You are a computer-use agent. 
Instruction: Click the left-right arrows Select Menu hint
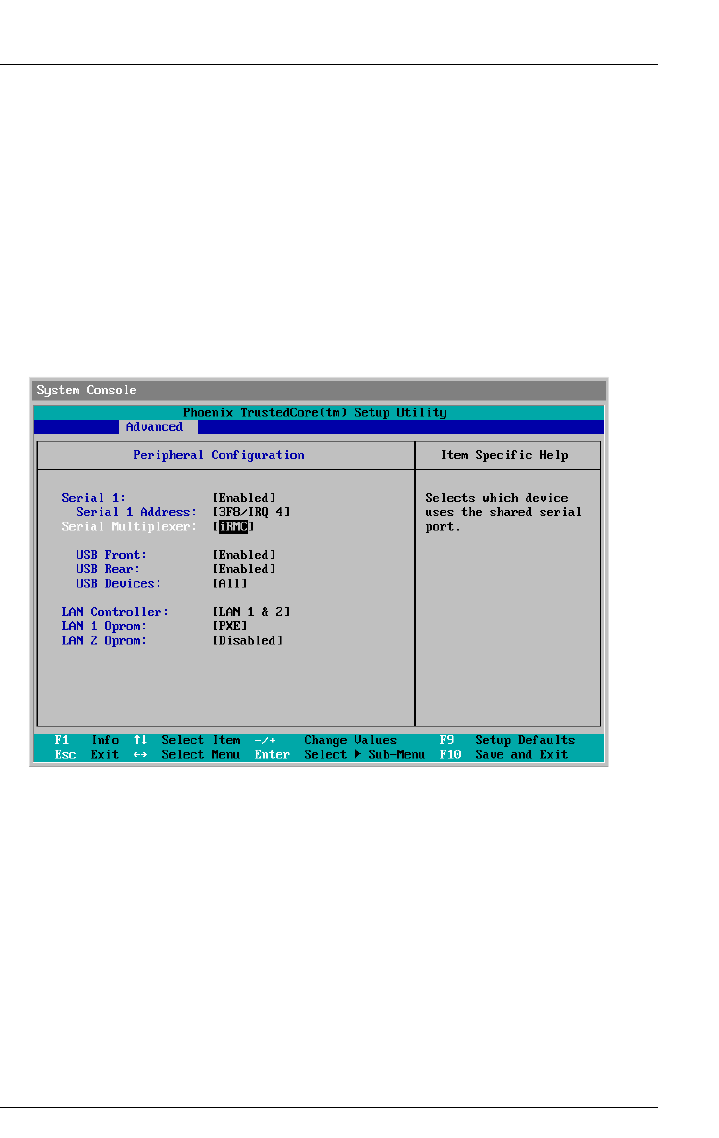pos(187,755)
